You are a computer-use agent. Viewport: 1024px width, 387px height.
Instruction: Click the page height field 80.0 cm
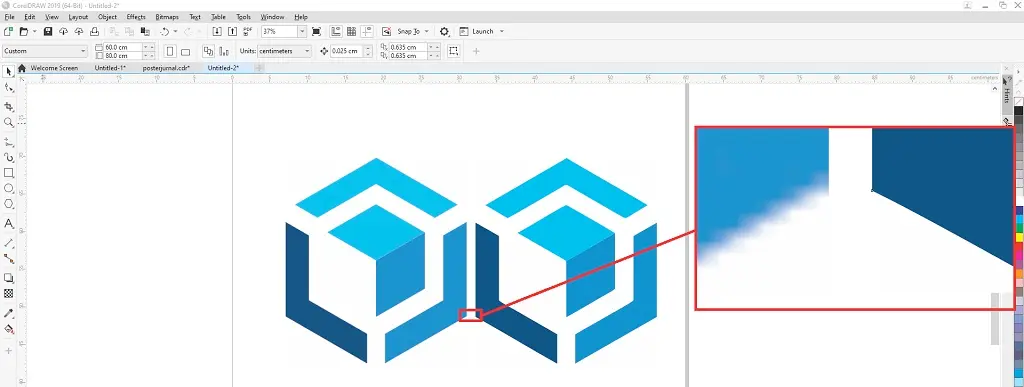tap(123, 55)
